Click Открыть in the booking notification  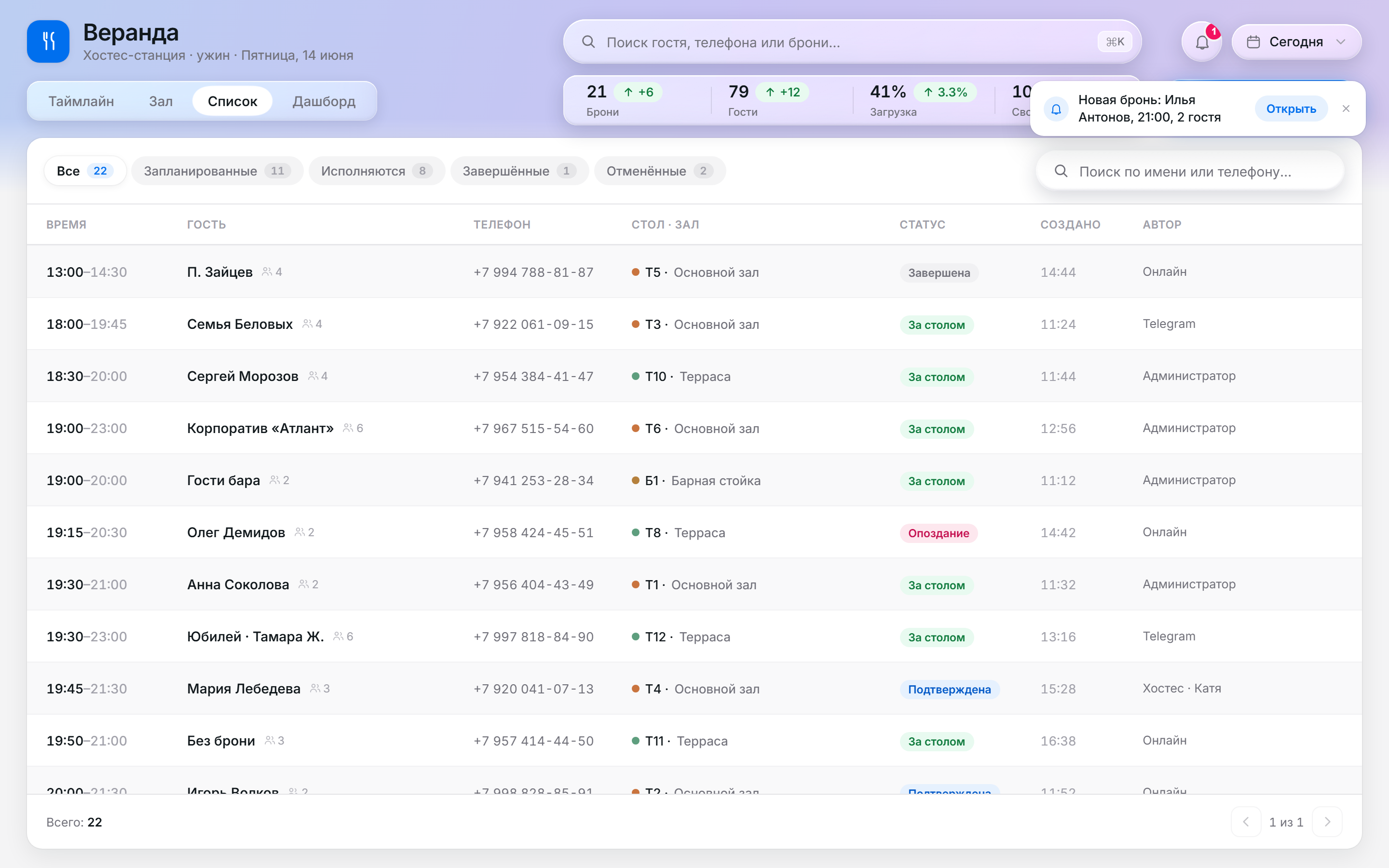[x=1291, y=109]
